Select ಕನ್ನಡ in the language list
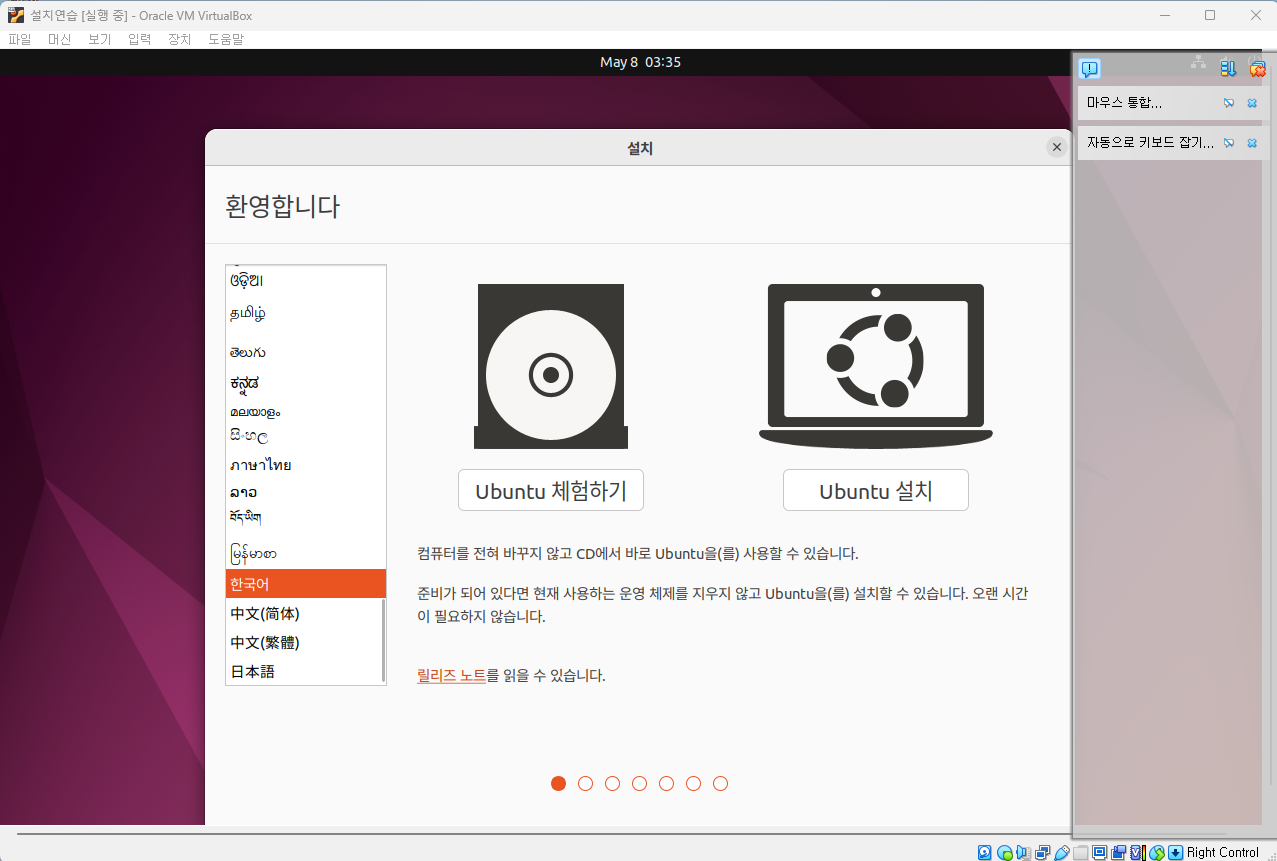Screen dimensions: 1277x861 pos(305,383)
